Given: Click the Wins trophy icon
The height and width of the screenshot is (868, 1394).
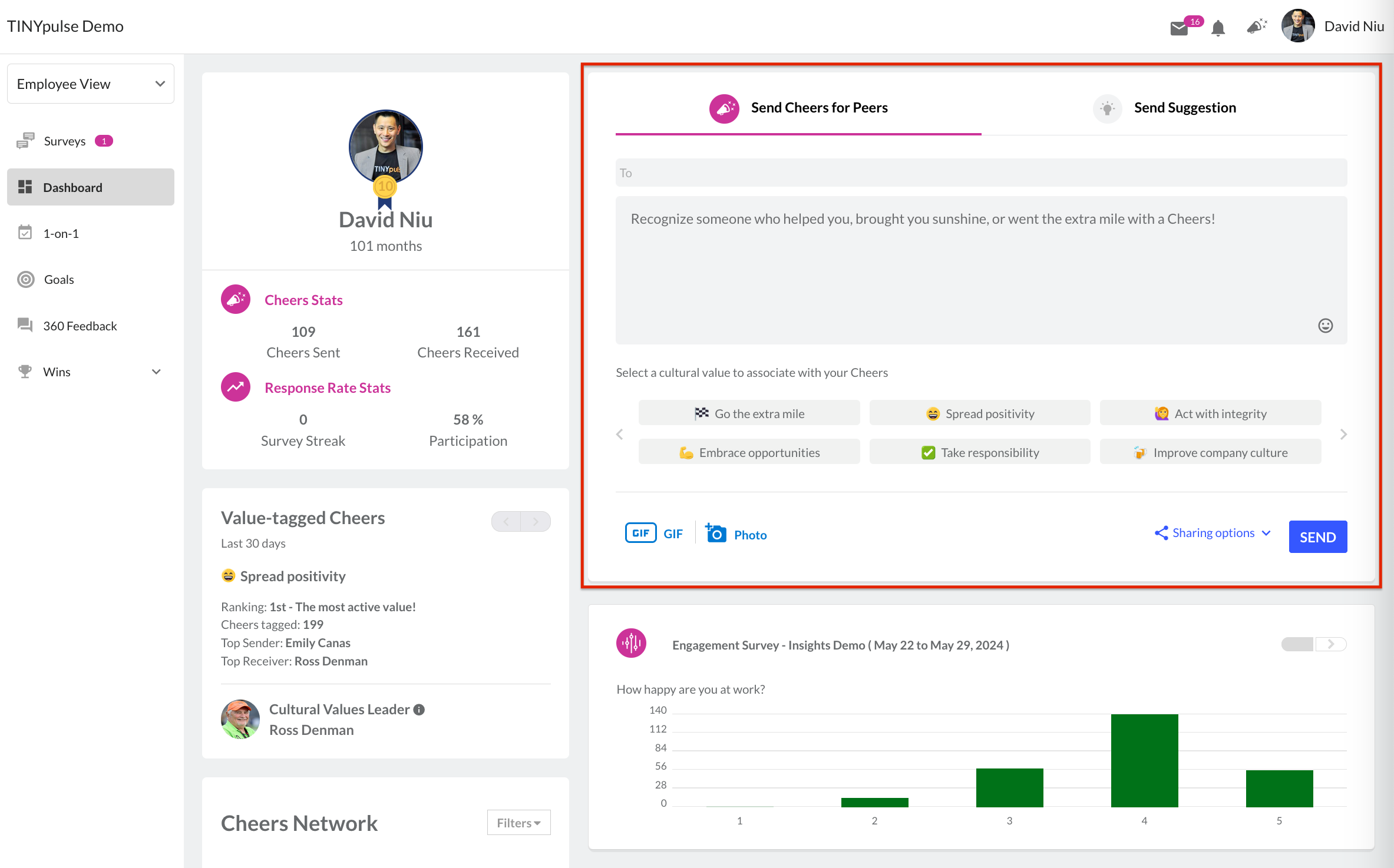Looking at the screenshot, I should tap(25, 372).
